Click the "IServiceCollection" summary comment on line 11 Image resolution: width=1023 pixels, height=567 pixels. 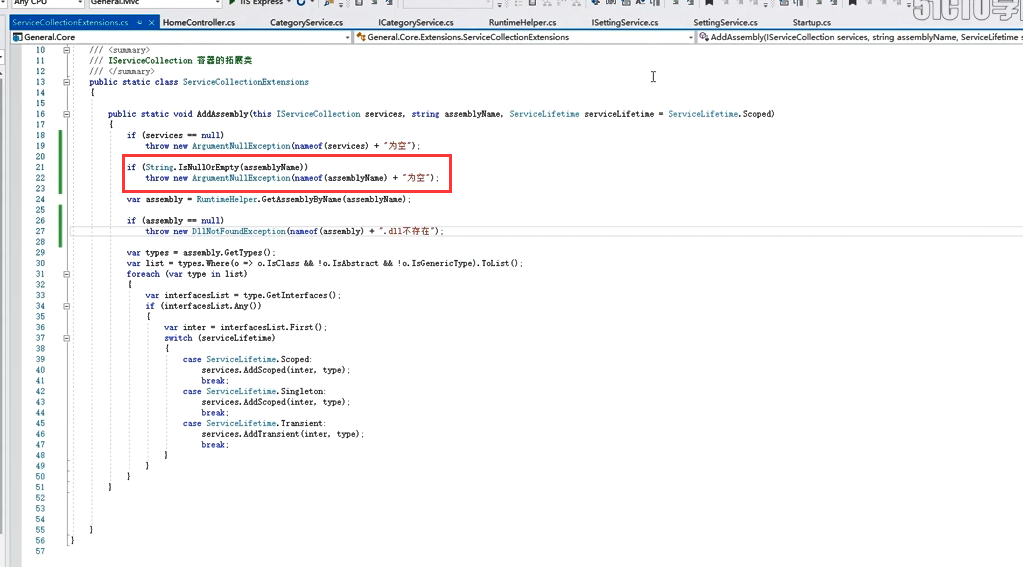tap(150, 61)
